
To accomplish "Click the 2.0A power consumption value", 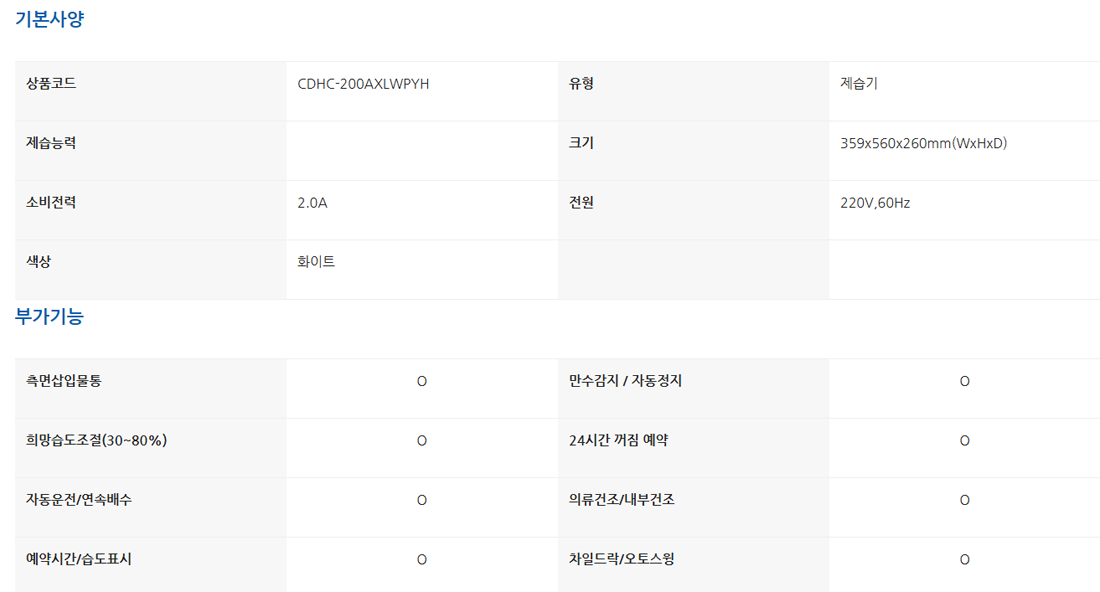I will tap(312, 203).
